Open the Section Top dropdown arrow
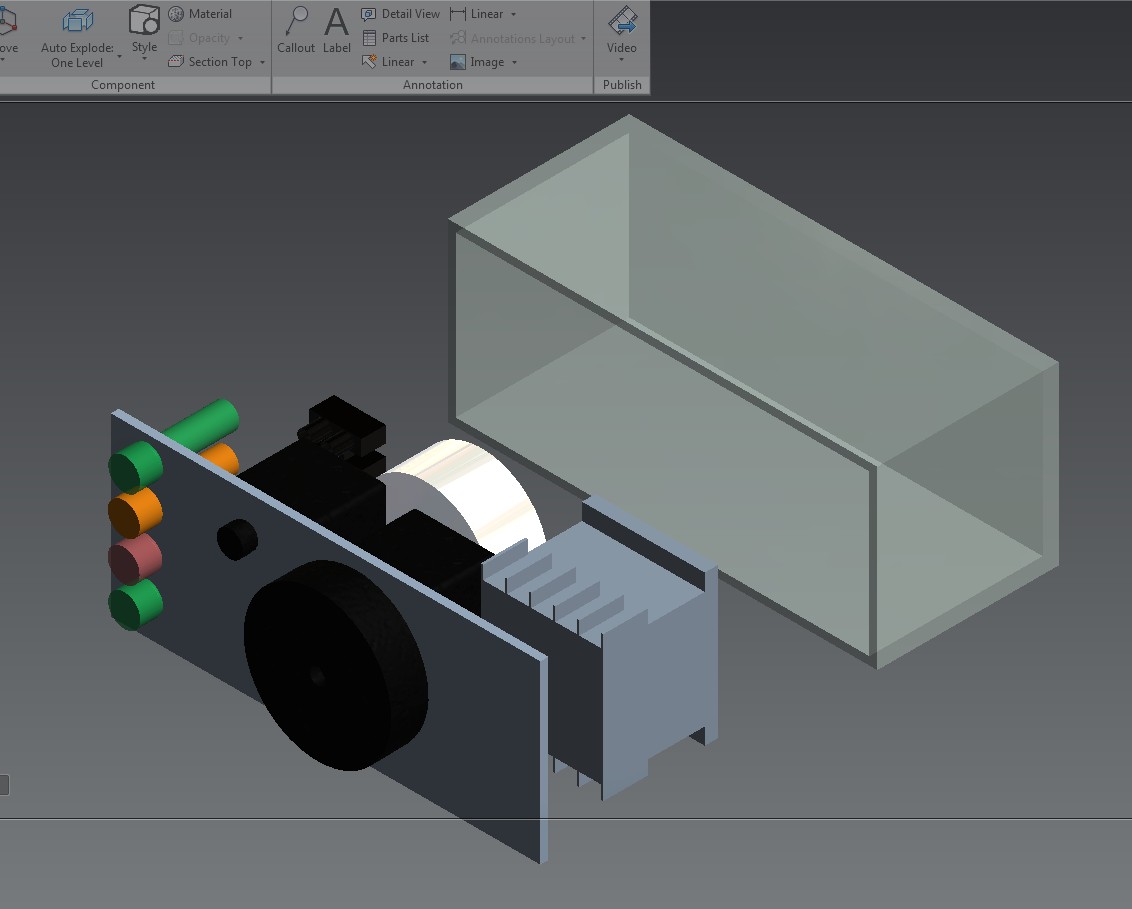 point(263,63)
